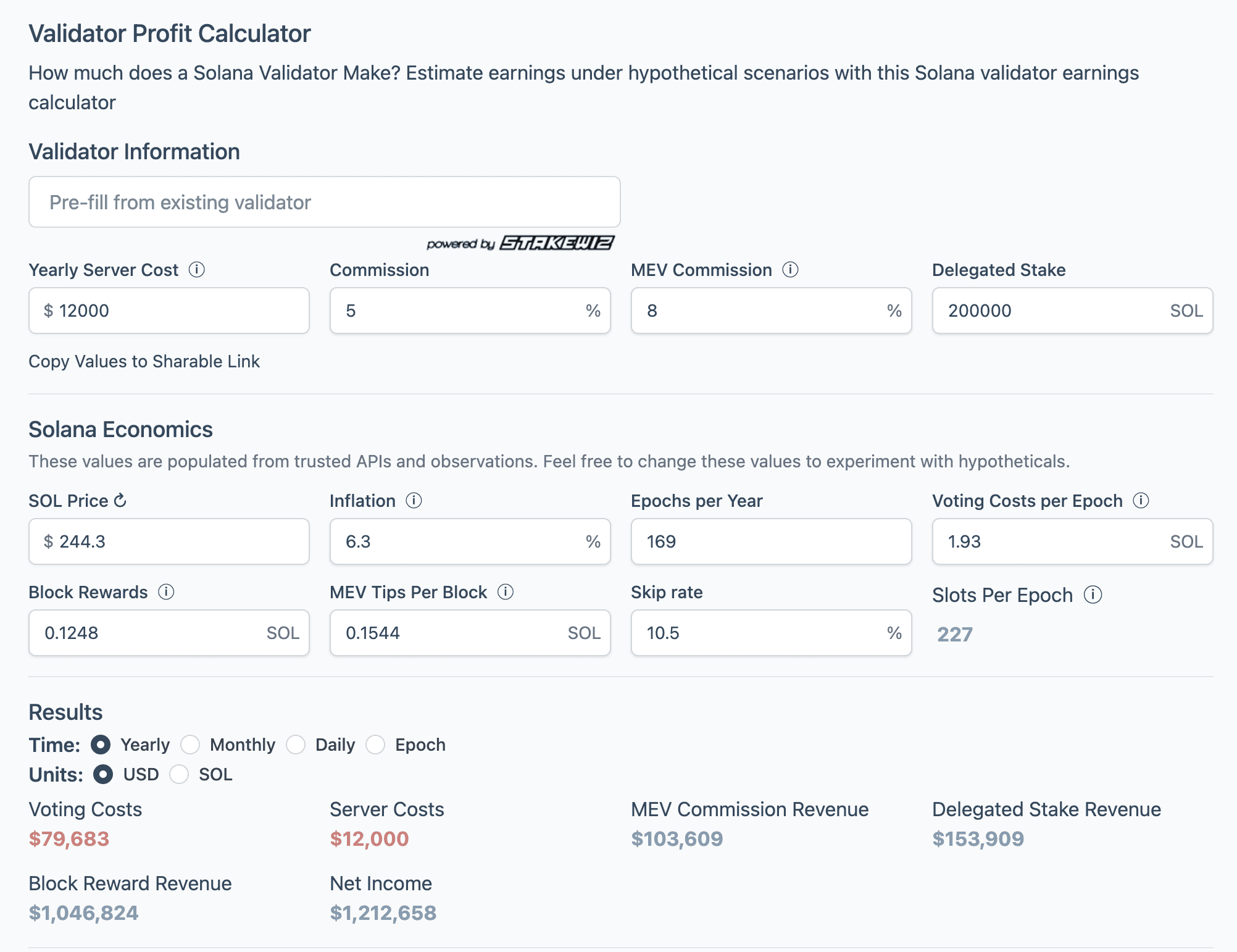Click the Inflation info icon
The height and width of the screenshot is (952, 1237).
pos(414,501)
